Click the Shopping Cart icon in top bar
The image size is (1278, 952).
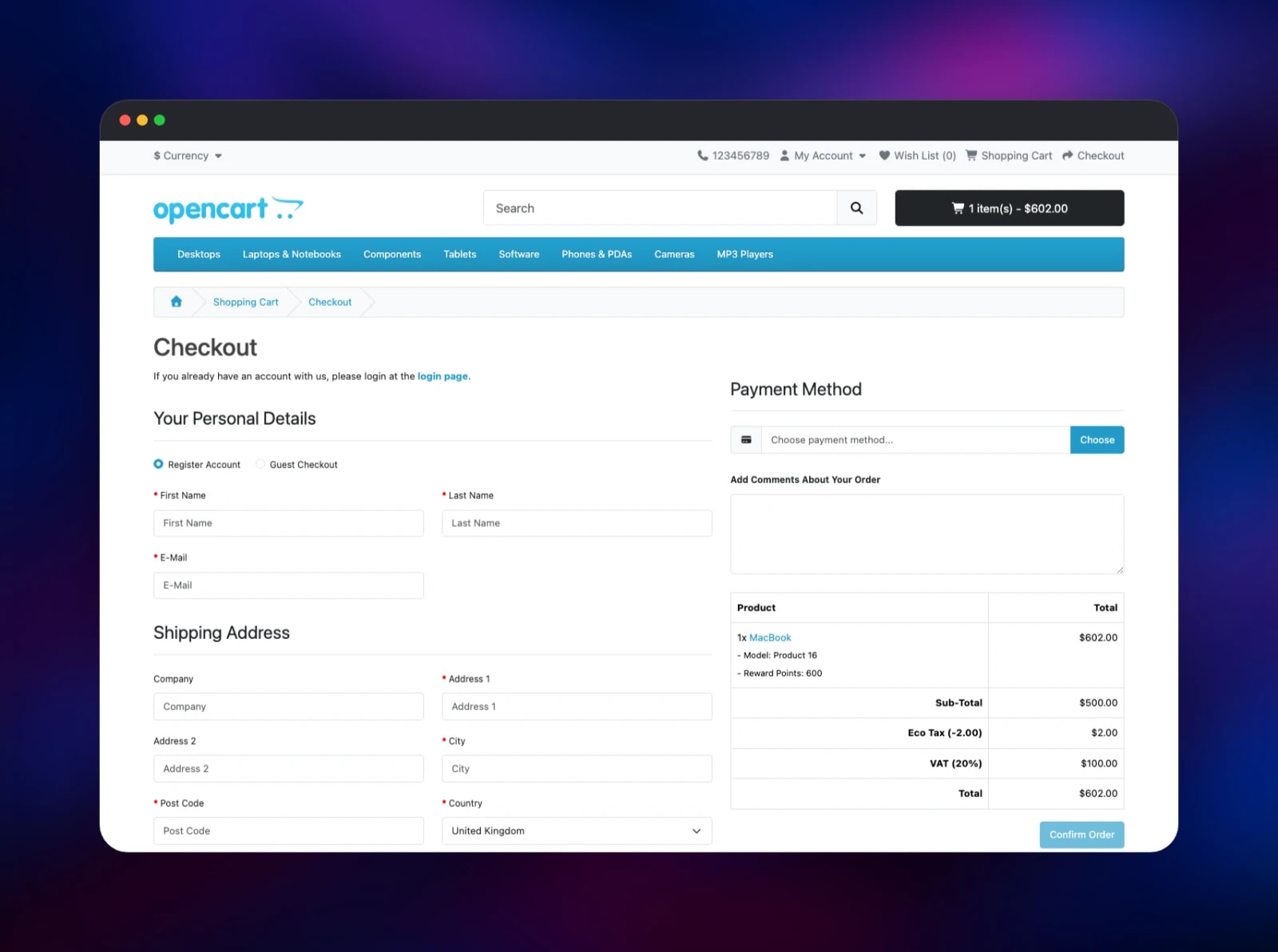coord(971,156)
